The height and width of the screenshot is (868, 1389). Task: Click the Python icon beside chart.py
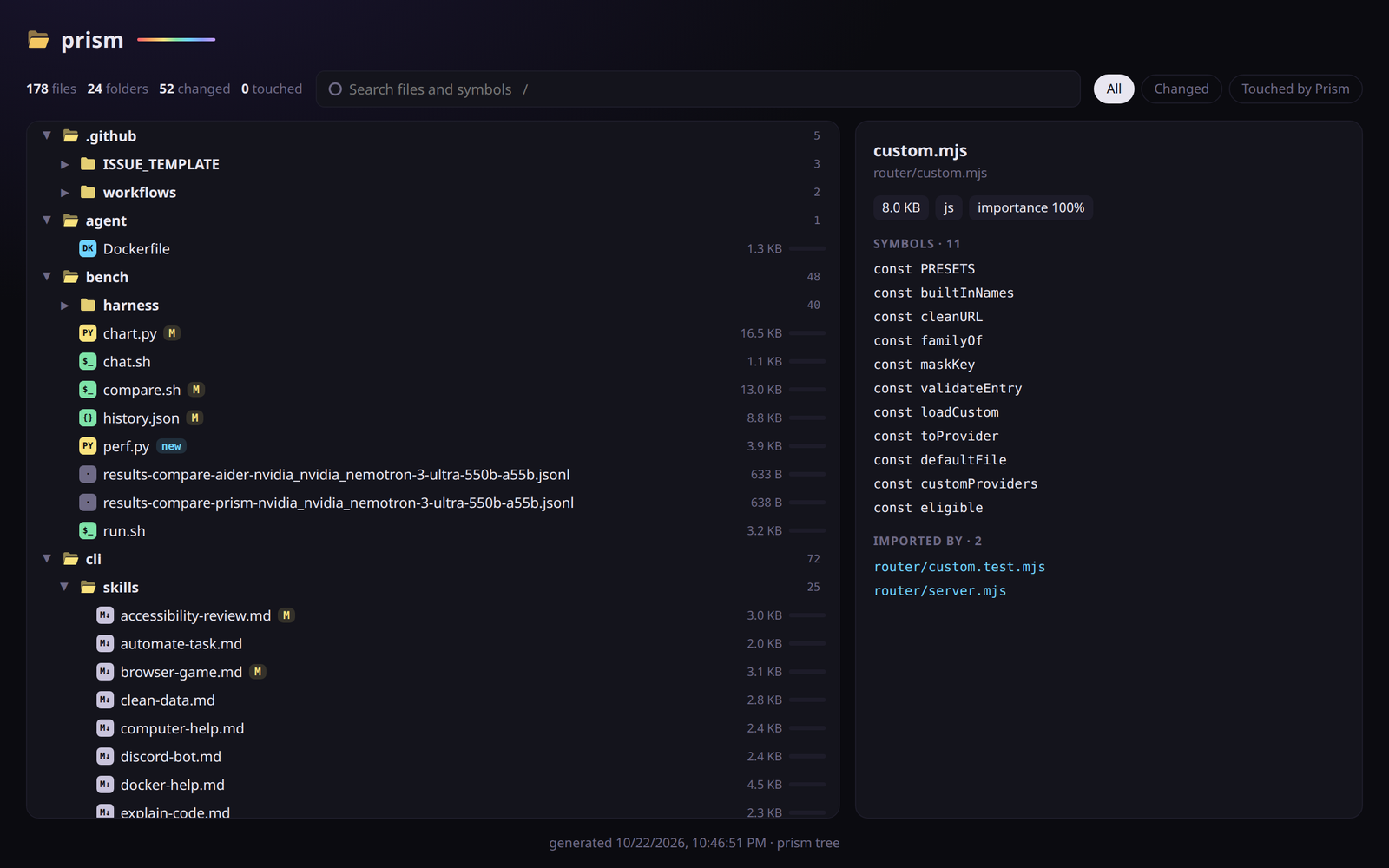pos(88,333)
